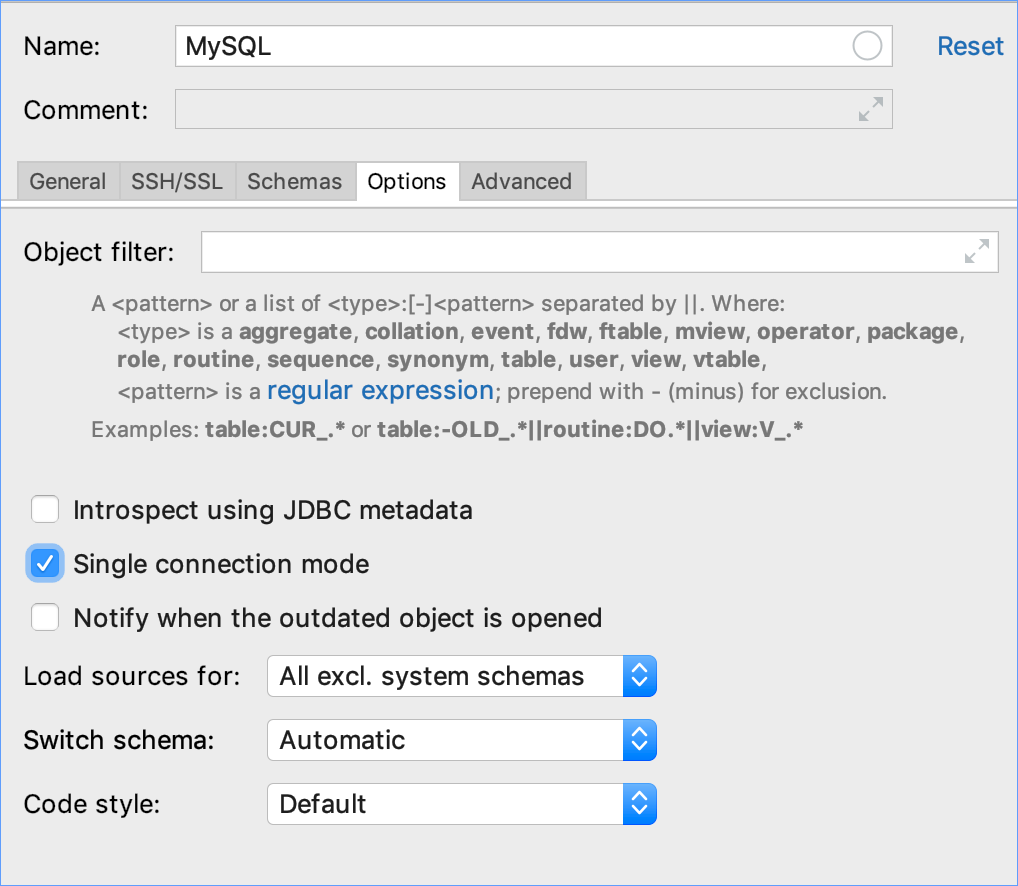The width and height of the screenshot is (1018, 886).
Task: Uncheck Single connection mode
Action: coord(45,563)
